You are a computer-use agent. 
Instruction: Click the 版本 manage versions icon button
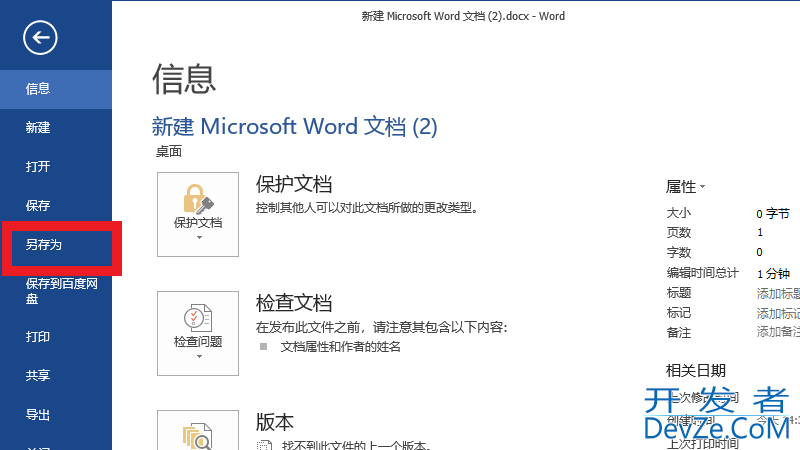click(198, 430)
